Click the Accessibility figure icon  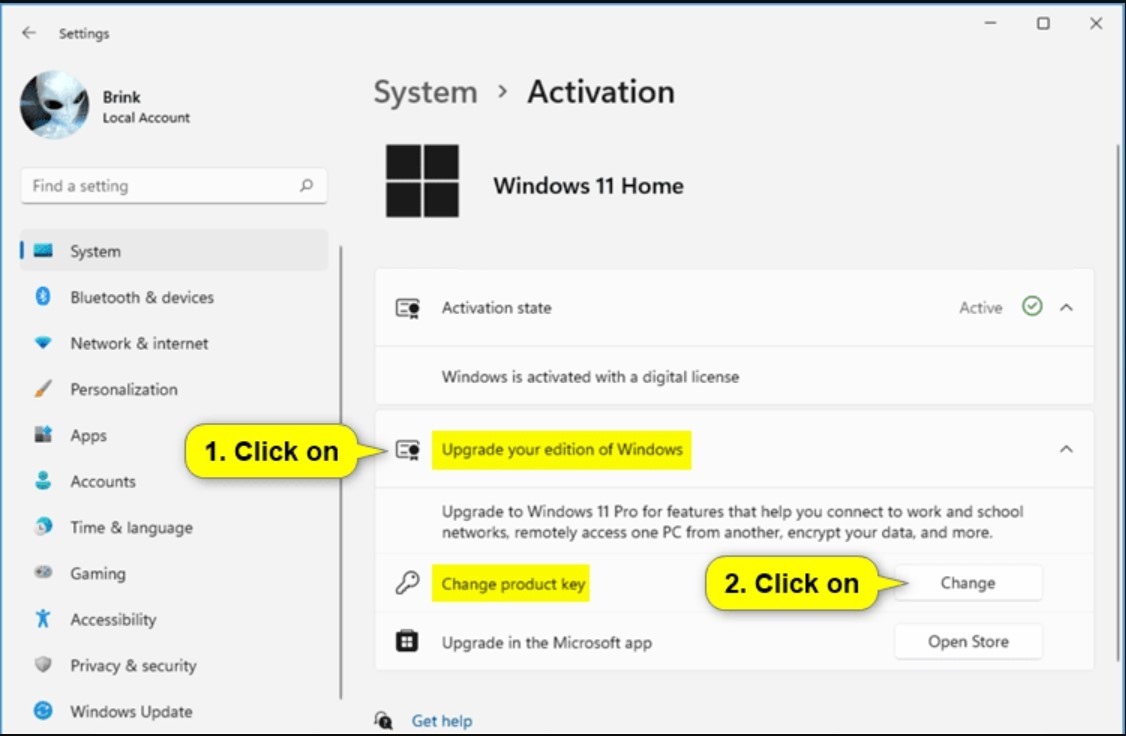click(43, 619)
